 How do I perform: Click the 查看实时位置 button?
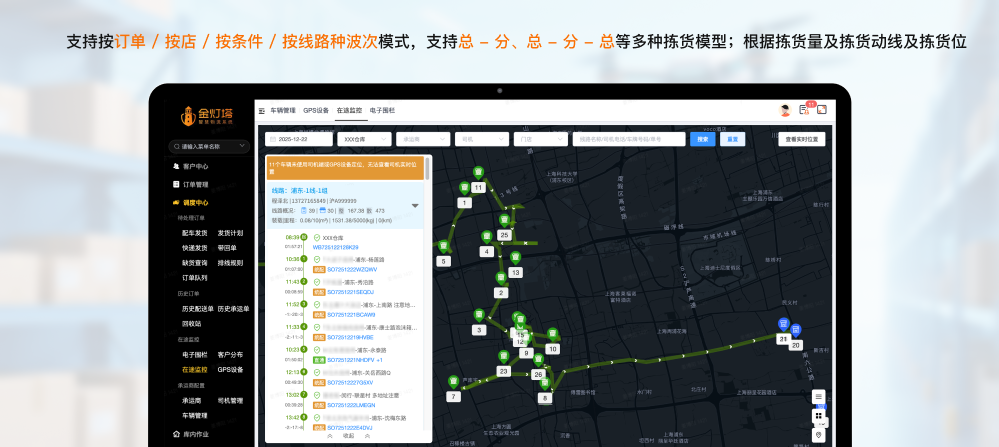[x=801, y=139]
